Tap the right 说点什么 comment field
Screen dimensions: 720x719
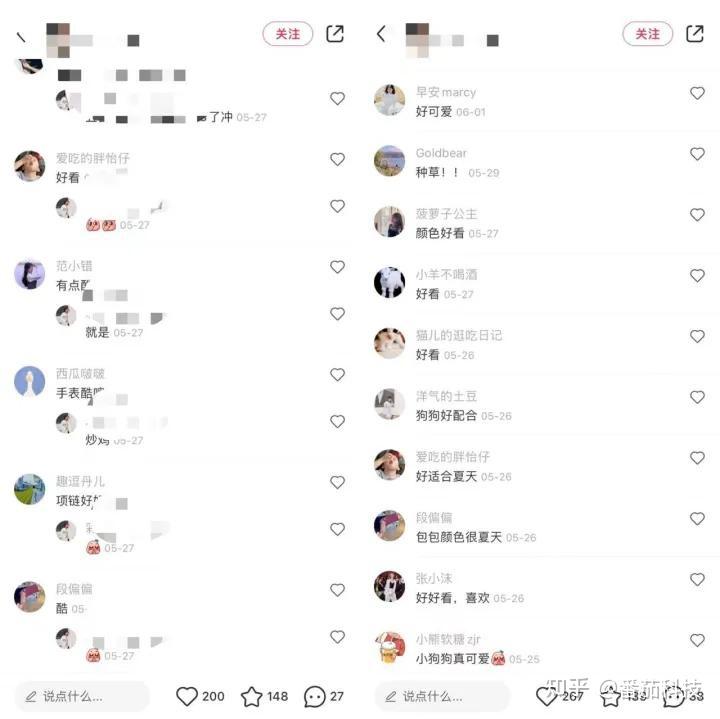(442, 697)
